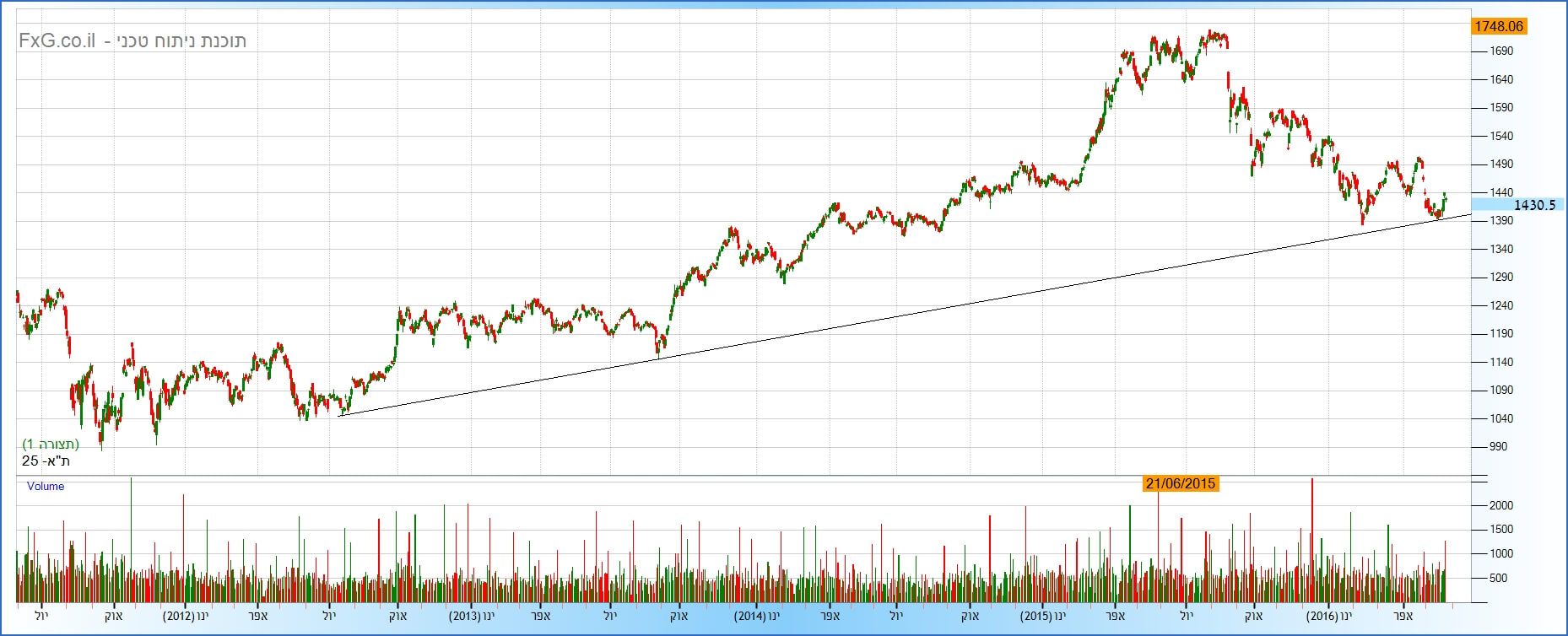
Task: Click the ינו (2016) date label
Action: click(x=1329, y=616)
